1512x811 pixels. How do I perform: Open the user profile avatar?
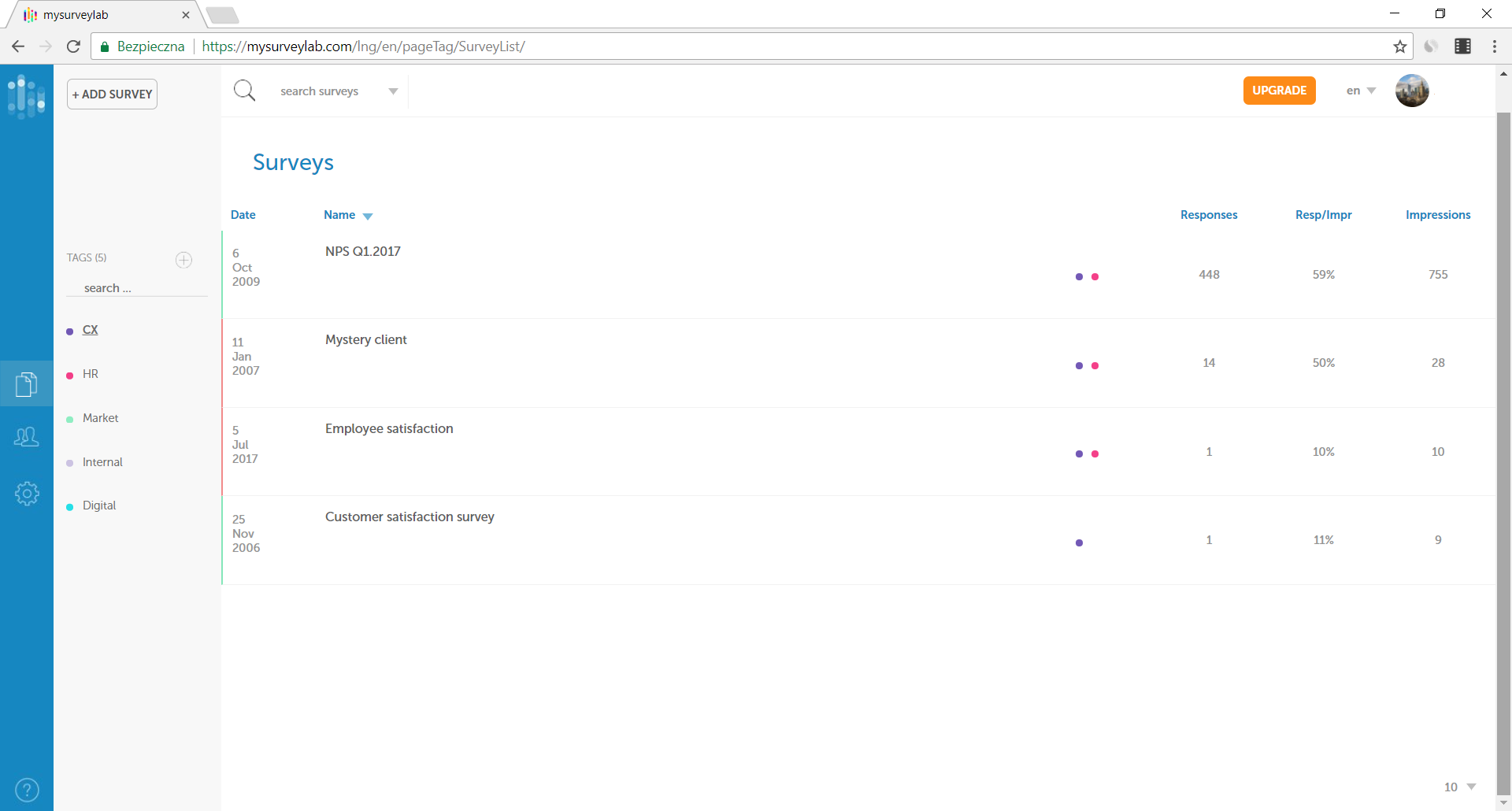click(x=1412, y=91)
